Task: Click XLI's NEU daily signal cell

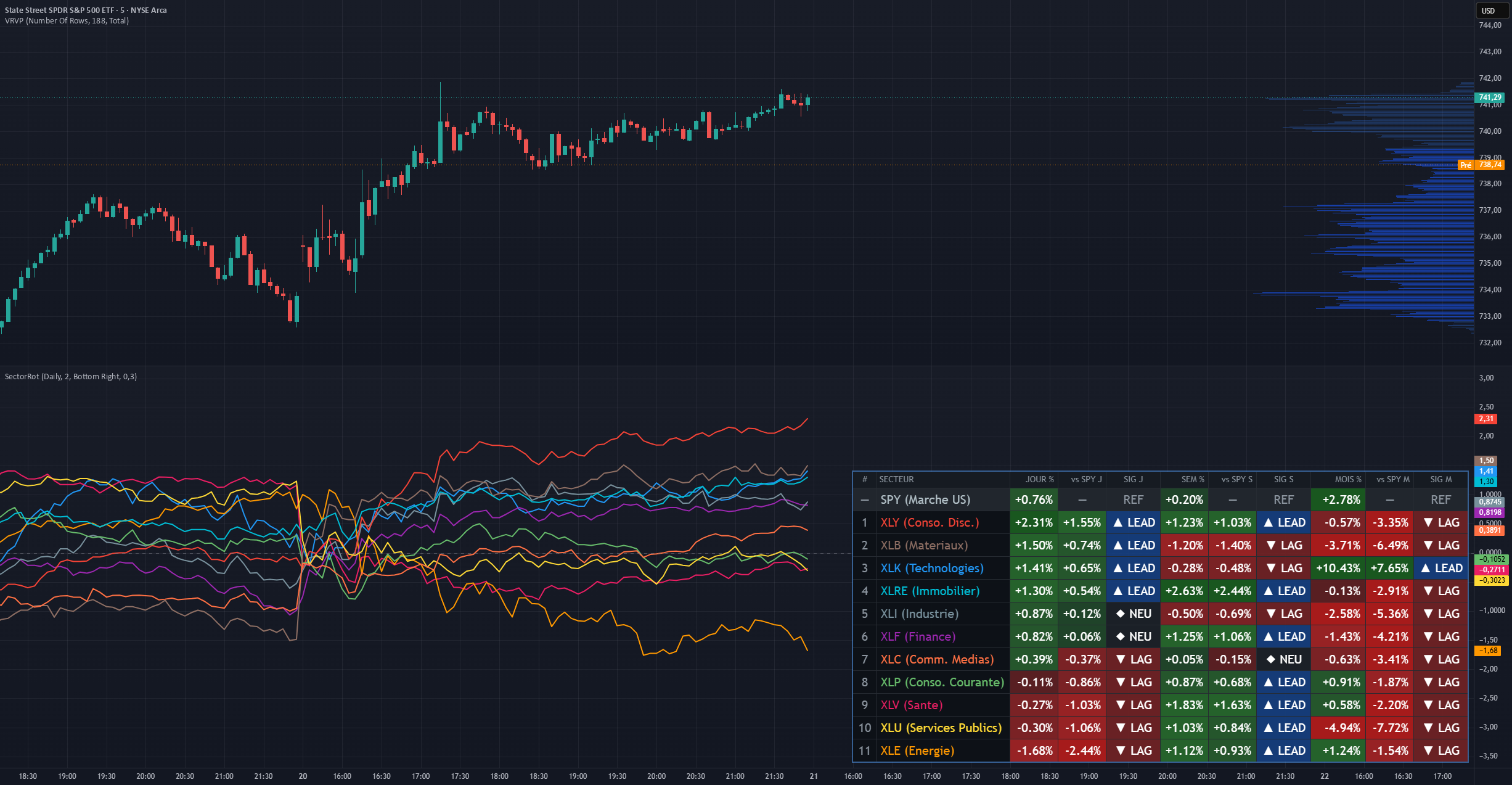Action: 1133,614
